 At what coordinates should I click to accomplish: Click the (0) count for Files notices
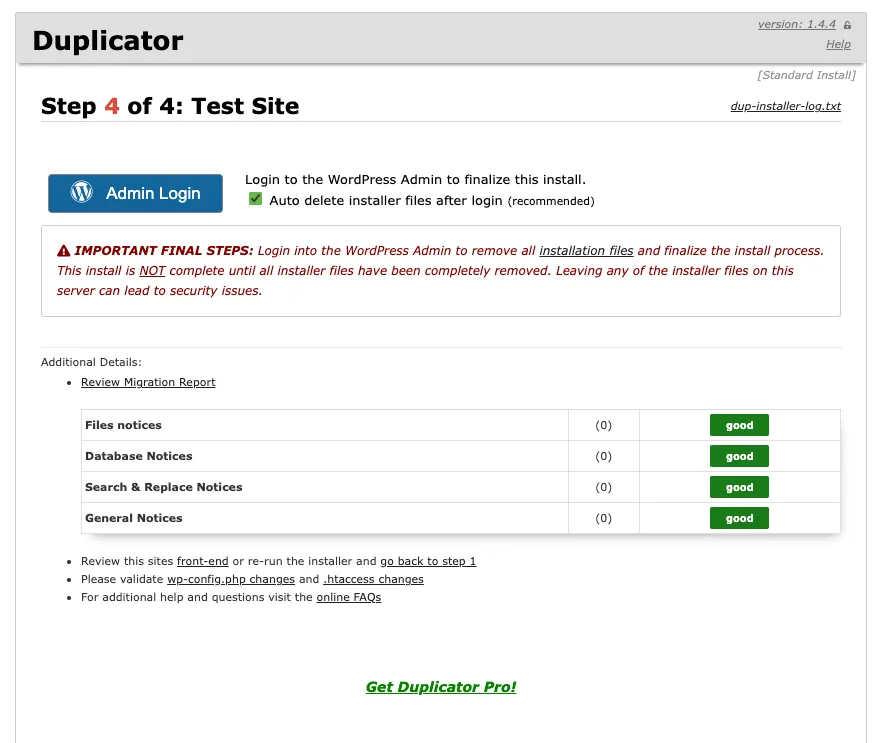pyautogui.click(x=603, y=425)
